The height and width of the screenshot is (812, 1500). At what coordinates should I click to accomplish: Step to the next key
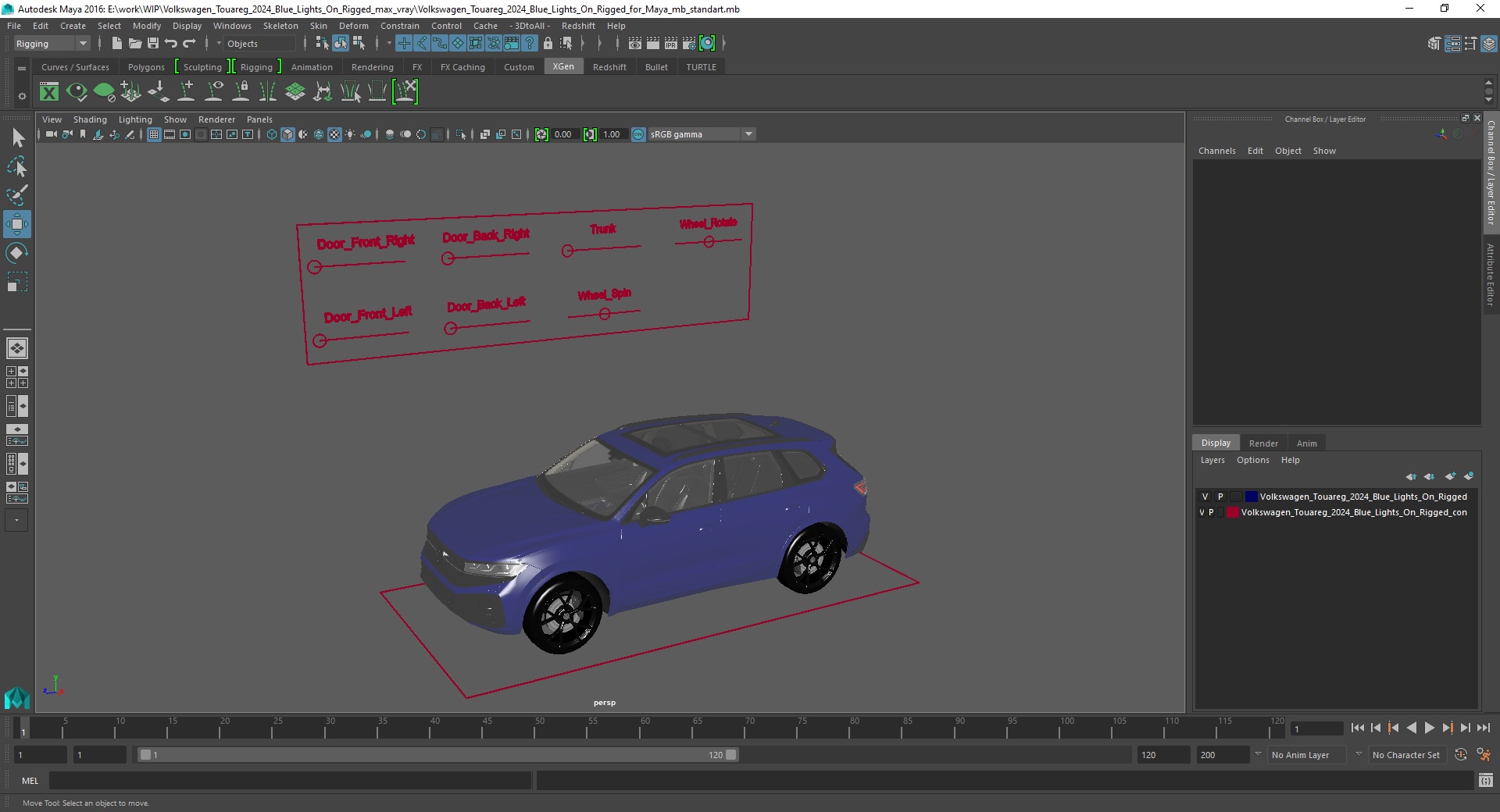pos(1447,728)
